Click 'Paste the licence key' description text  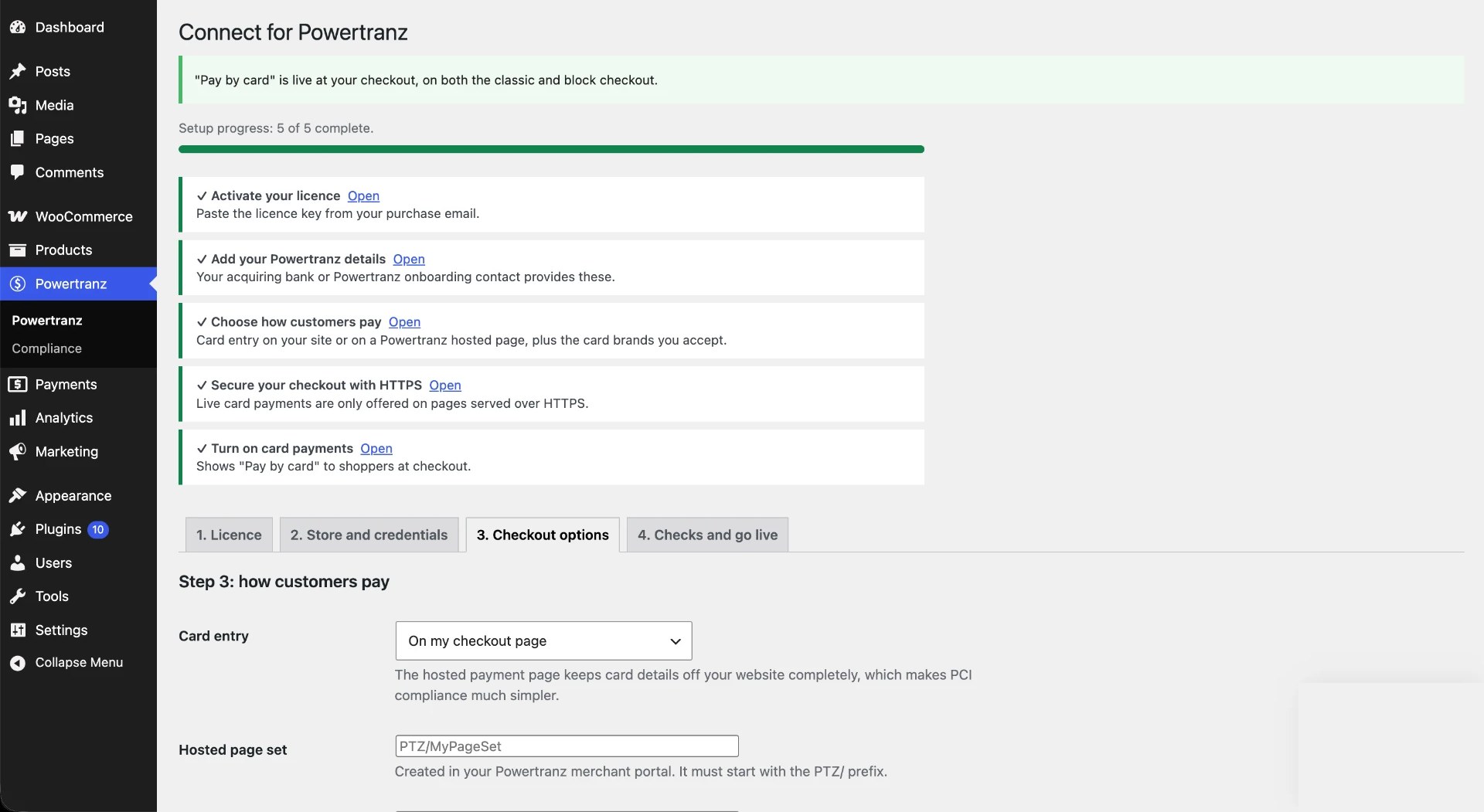tap(338, 213)
